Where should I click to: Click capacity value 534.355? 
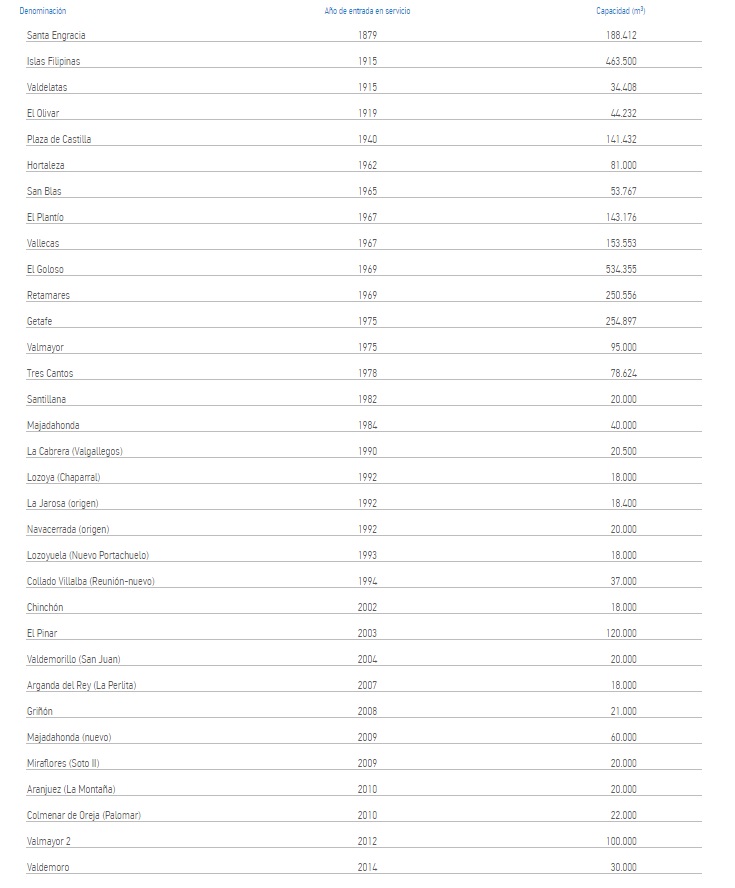coord(621,269)
